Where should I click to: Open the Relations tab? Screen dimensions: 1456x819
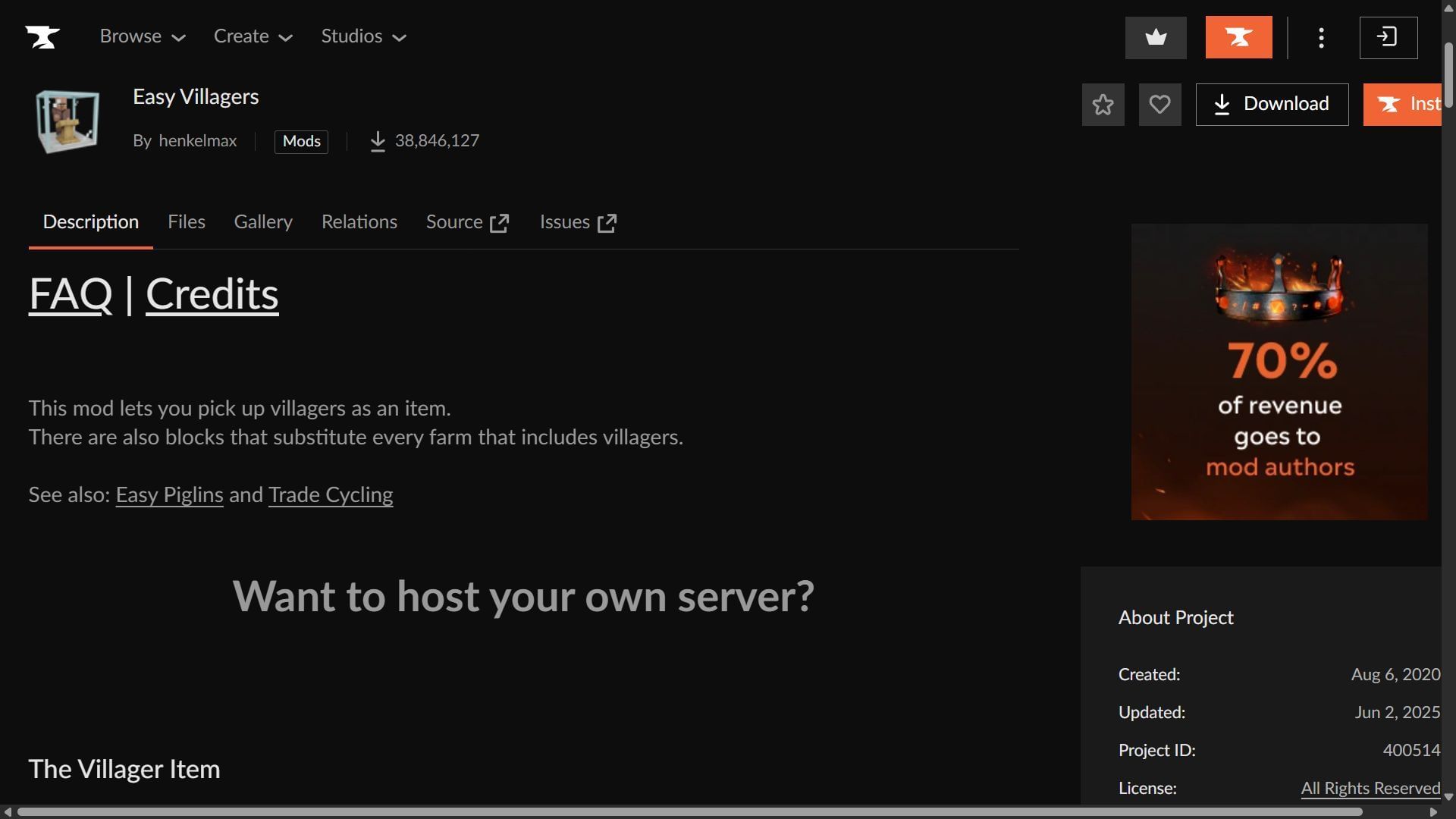click(359, 222)
